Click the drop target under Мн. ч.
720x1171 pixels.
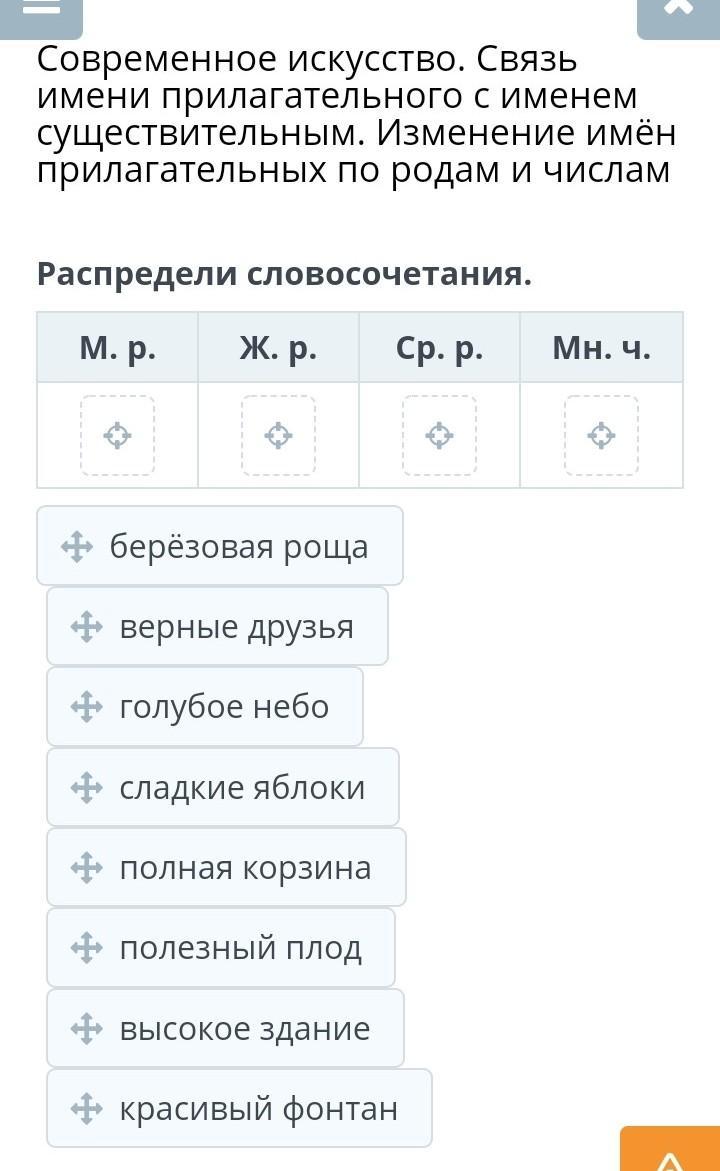click(x=601, y=435)
